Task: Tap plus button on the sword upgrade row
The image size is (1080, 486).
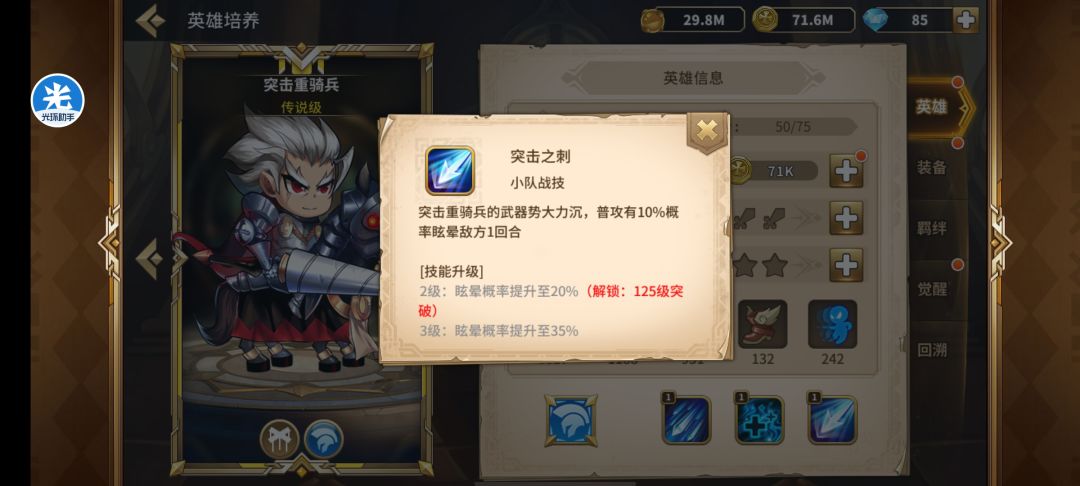Action: [x=847, y=218]
